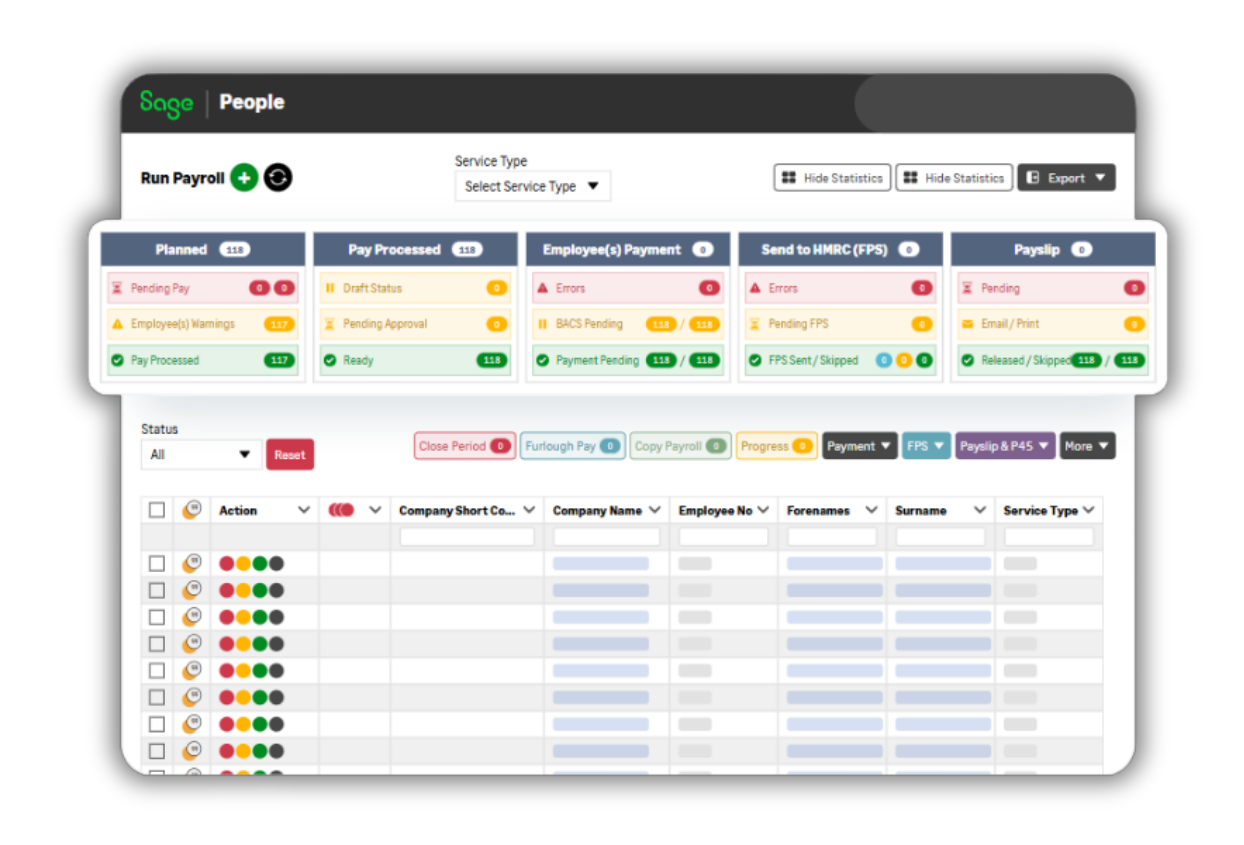The width and height of the screenshot is (1244, 845).
Task: Click the black refresh icon beside Run Payroll
Action: pyautogui.click(x=278, y=178)
